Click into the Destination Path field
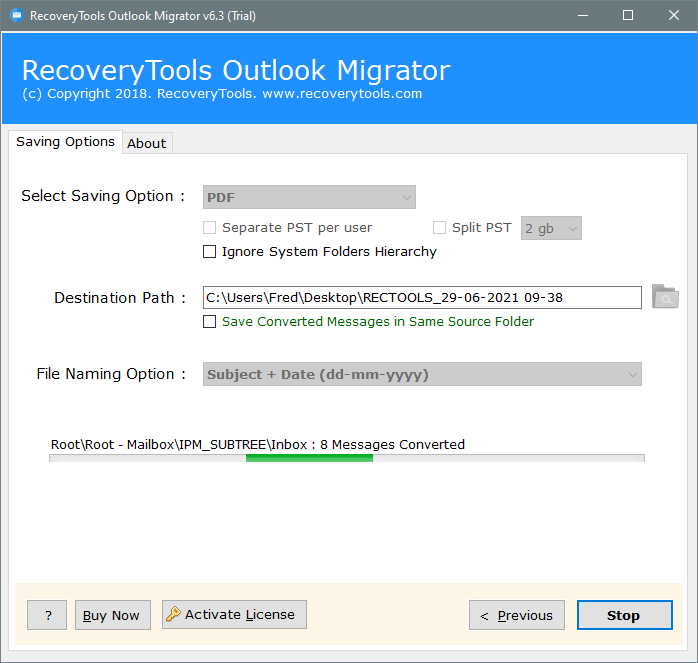 [x=422, y=297]
